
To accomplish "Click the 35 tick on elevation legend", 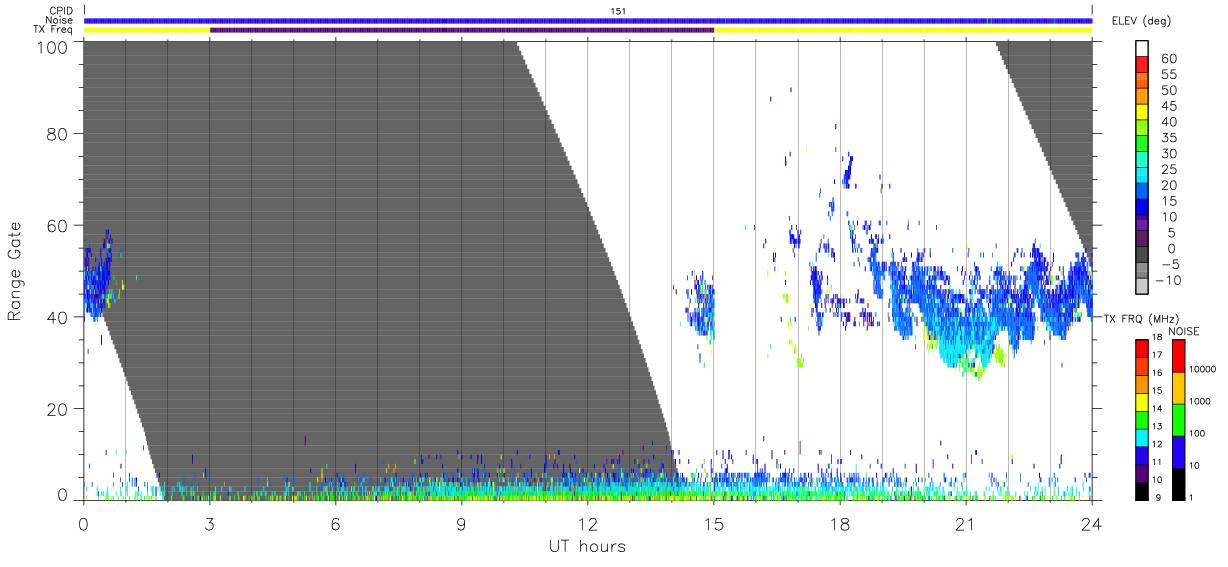I will (x=1168, y=138).
